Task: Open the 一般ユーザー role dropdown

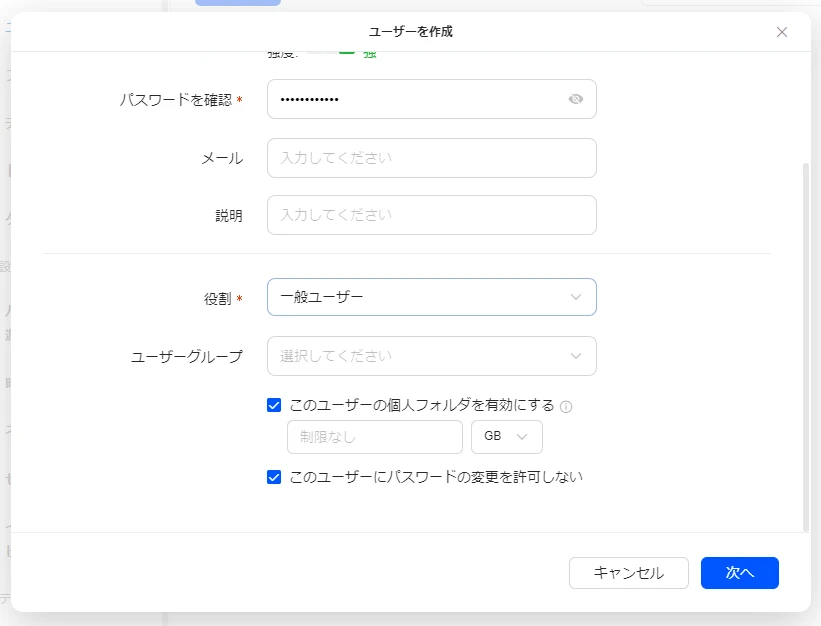Action: coord(420,297)
